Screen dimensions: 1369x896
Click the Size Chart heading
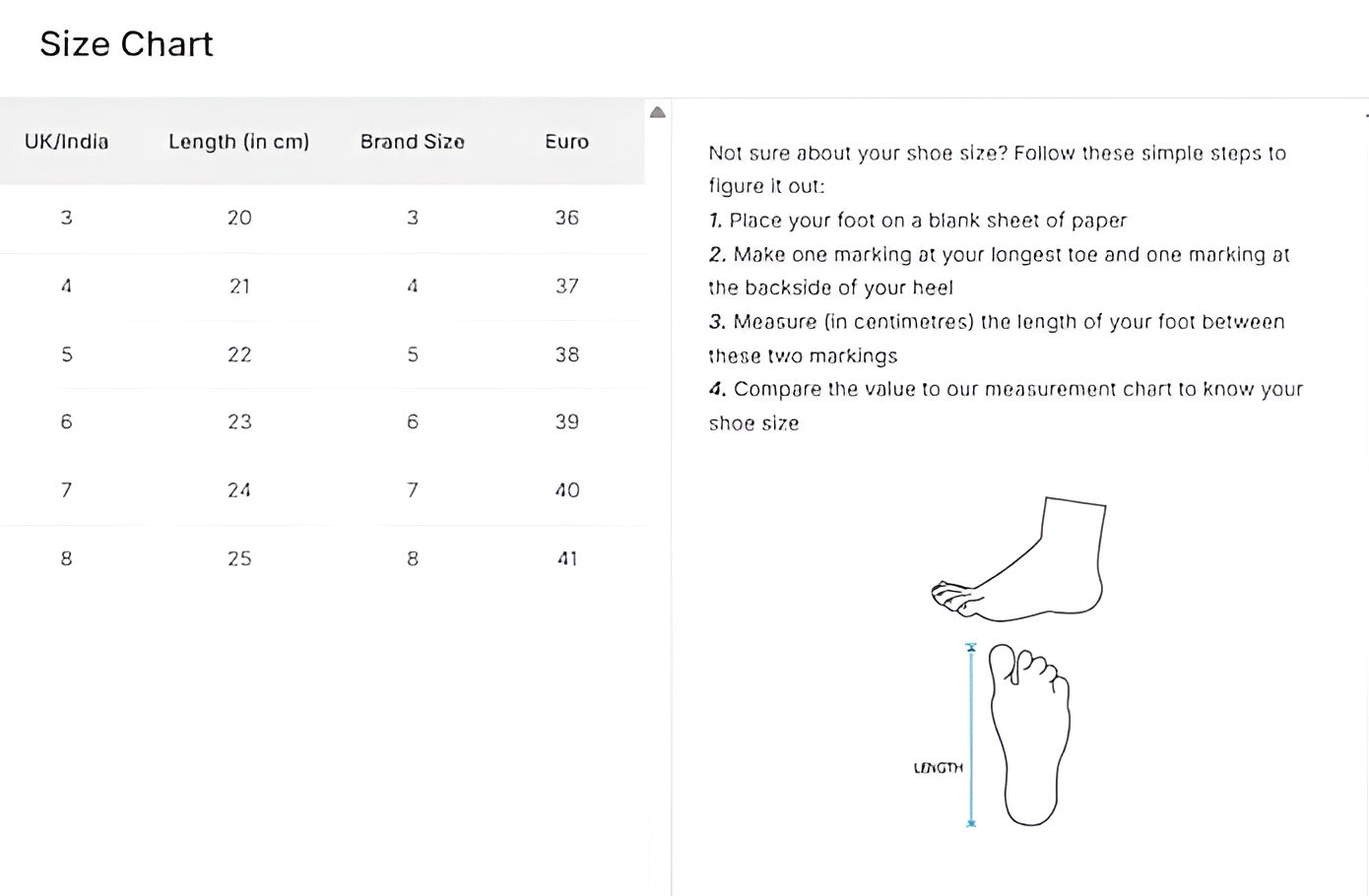coord(126,44)
